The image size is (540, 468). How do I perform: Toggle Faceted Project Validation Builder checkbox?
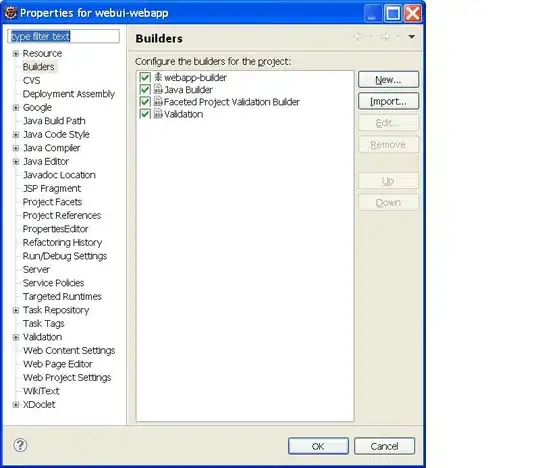click(145, 102)
